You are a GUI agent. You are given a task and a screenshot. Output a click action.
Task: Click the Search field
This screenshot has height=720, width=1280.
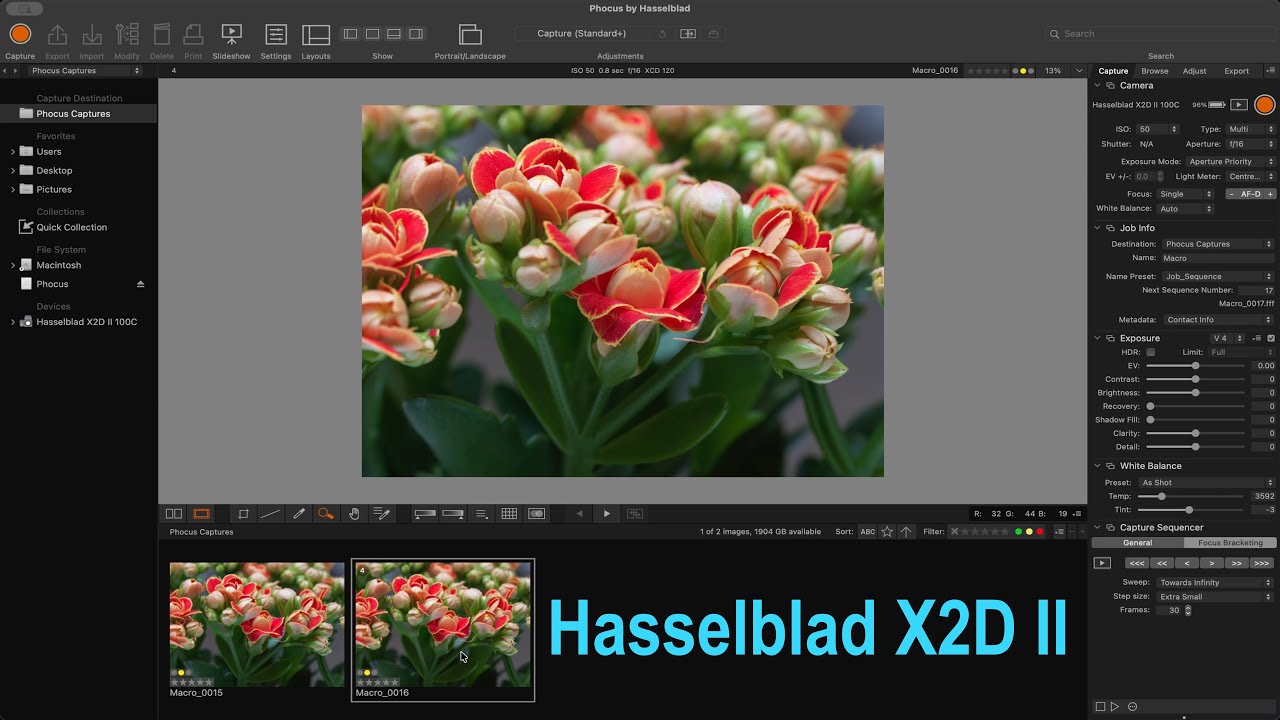tap(1160, 34)
